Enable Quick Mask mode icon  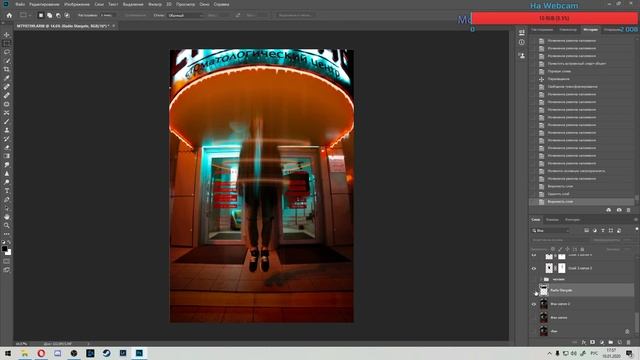(x=7, y=261)
